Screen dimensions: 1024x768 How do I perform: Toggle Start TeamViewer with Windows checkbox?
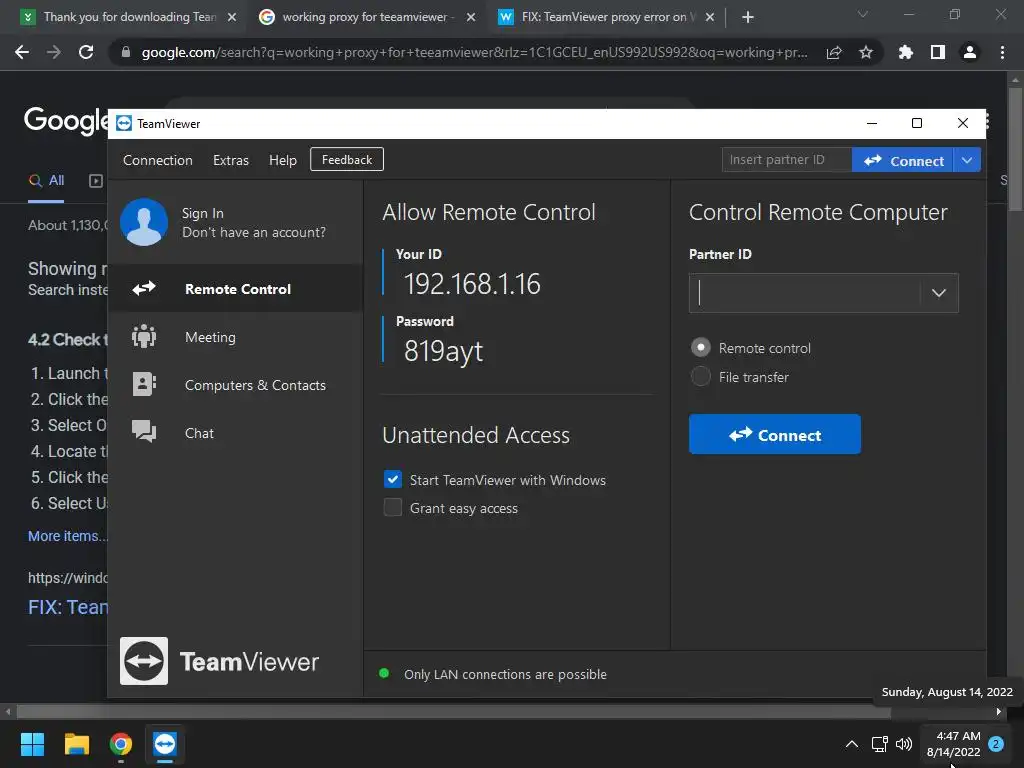[392, 479]
